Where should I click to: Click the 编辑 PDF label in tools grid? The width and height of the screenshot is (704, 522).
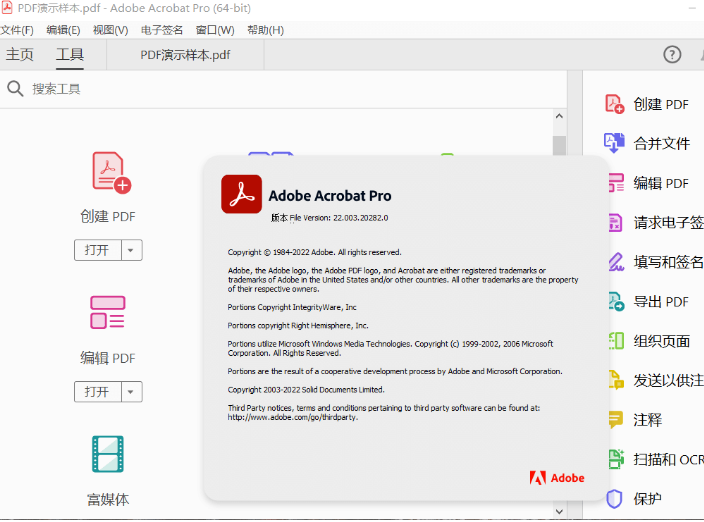point(108,358)
